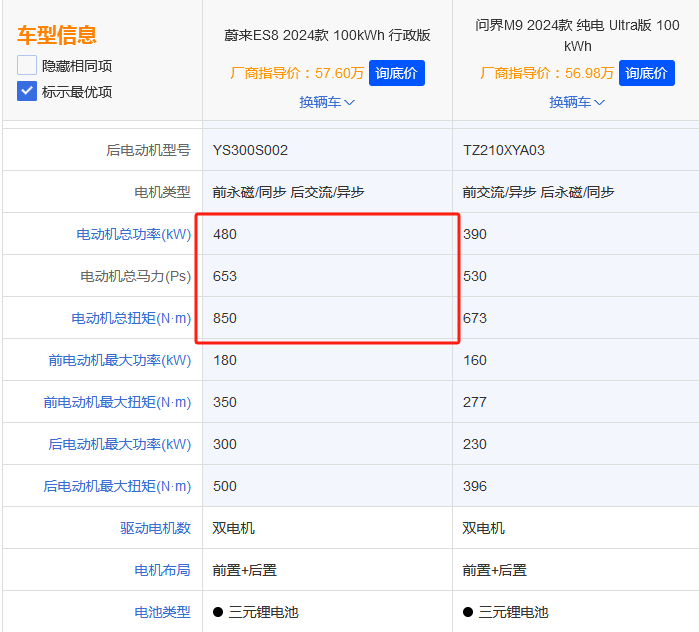Click 询底价 button for 蔚来ES8

pos(397,73)
